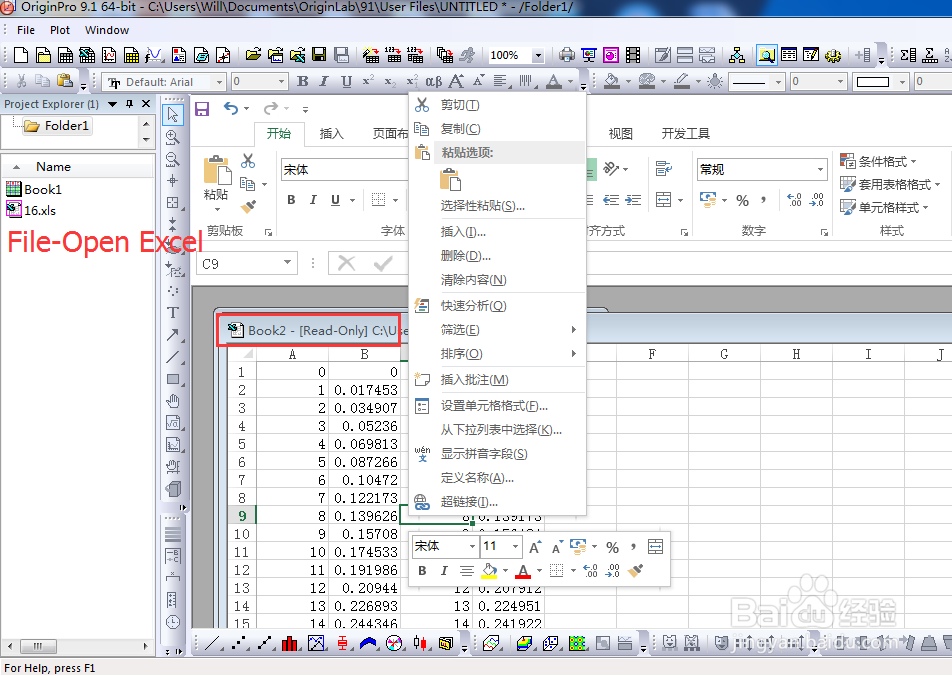The image size is (952, 676).
Task: Select the Line drawing tool
Action: [173, 357]
